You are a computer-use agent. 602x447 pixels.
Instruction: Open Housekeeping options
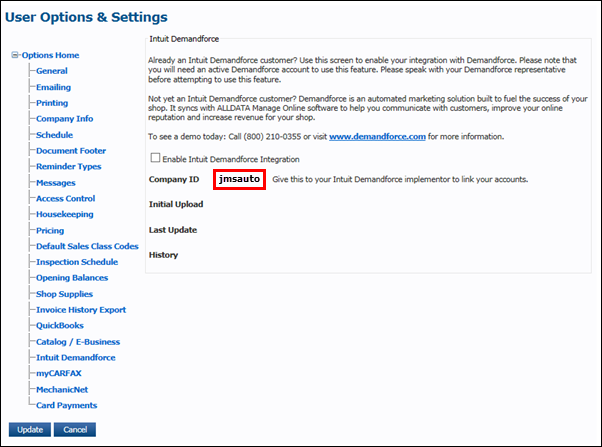click(x=65, y=214)
